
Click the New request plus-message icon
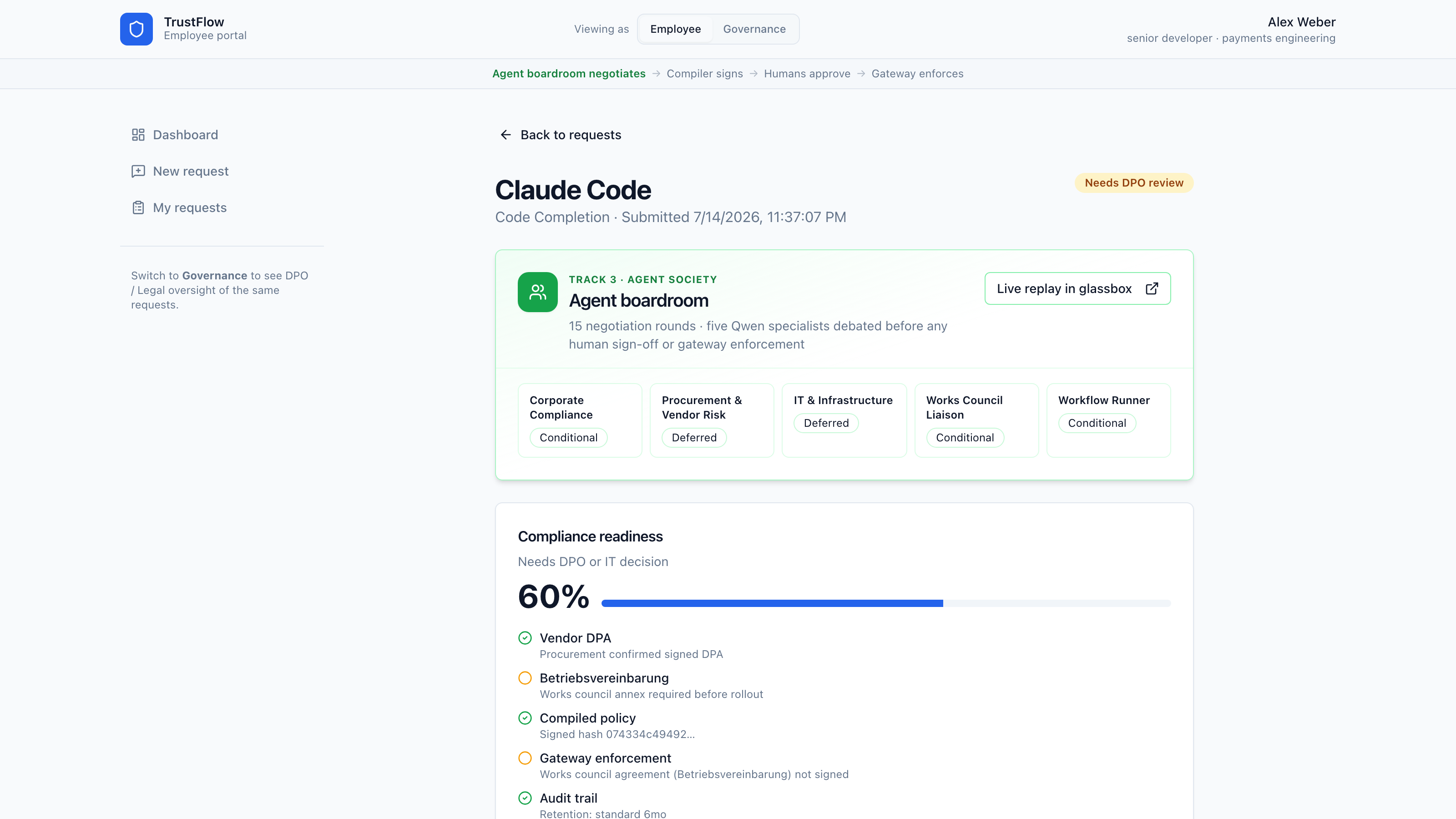138,171
